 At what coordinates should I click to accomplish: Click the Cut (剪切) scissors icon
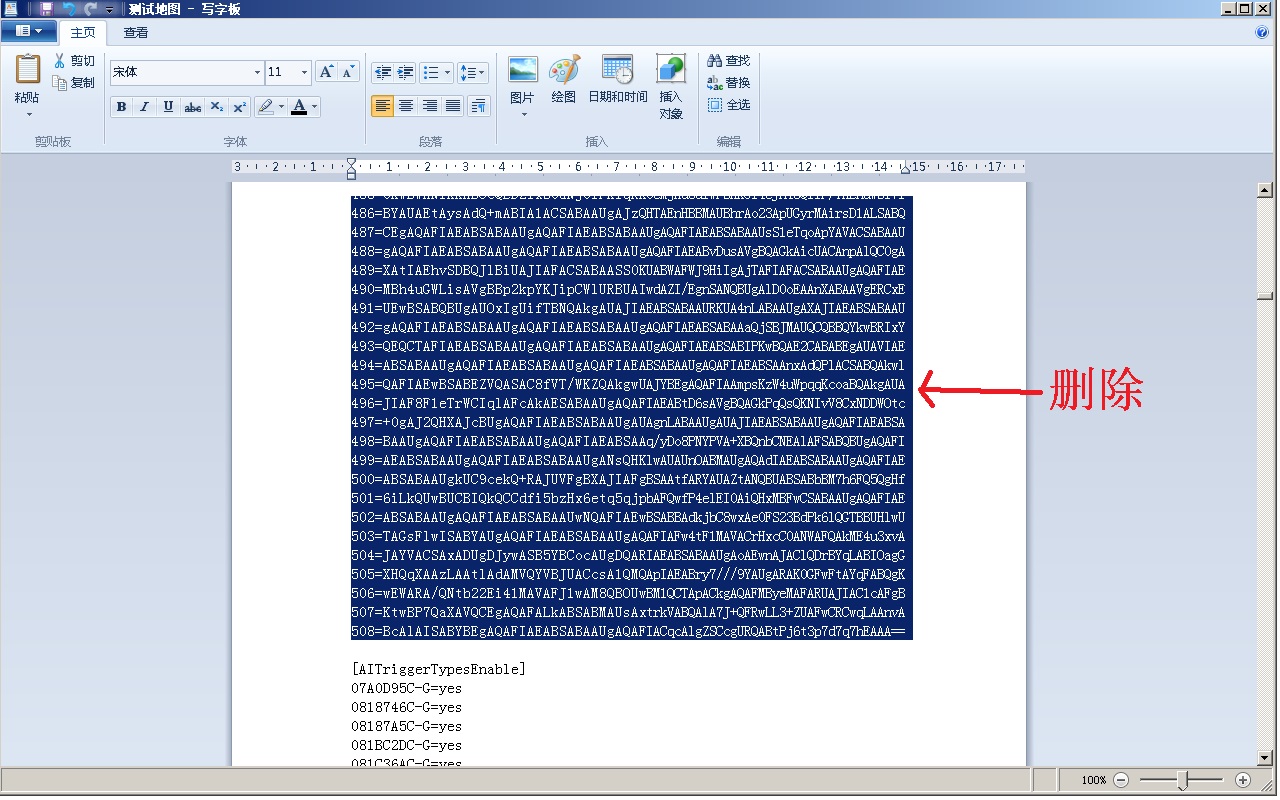[60, 61]
